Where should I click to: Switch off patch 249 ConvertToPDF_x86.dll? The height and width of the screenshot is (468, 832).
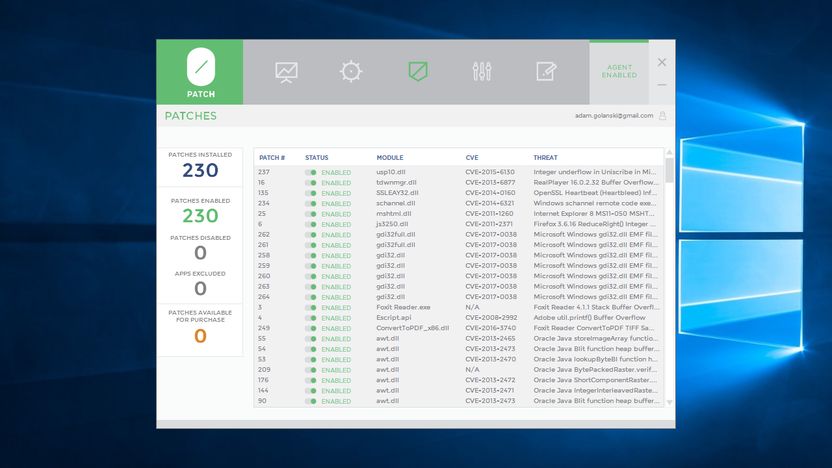click(311, 328)
